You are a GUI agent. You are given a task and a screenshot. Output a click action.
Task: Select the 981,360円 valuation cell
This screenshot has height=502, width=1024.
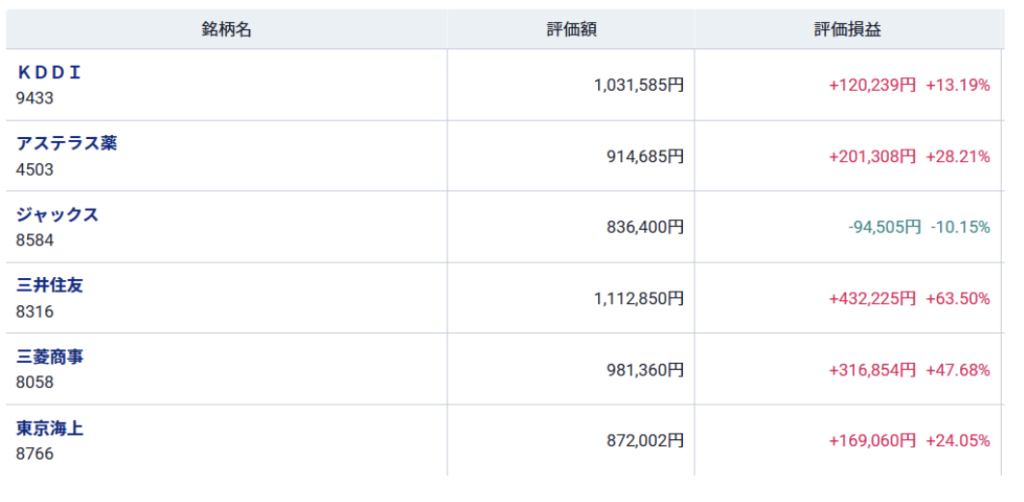tap(645, 370)
